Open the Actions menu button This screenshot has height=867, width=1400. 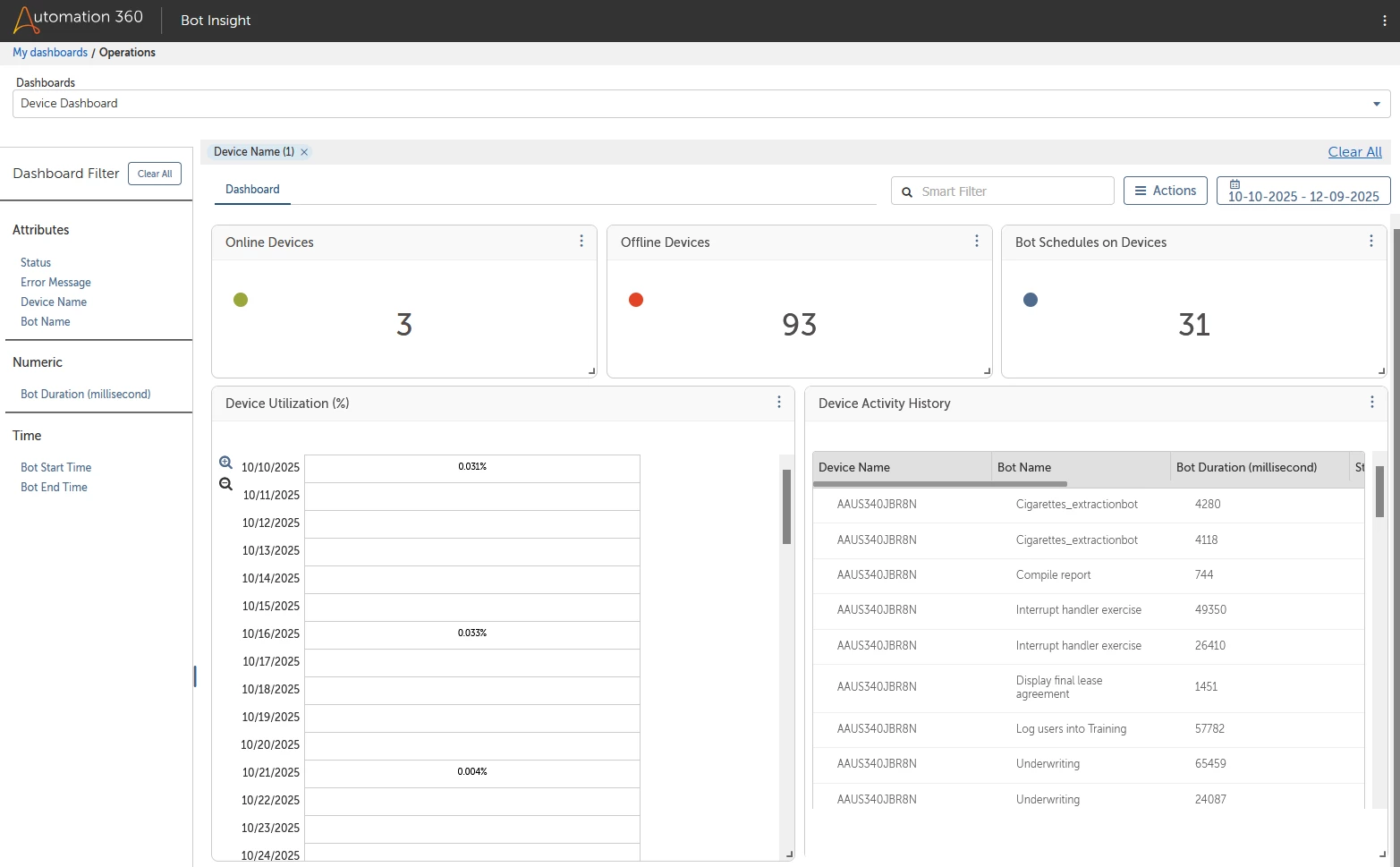[1166, 191]
